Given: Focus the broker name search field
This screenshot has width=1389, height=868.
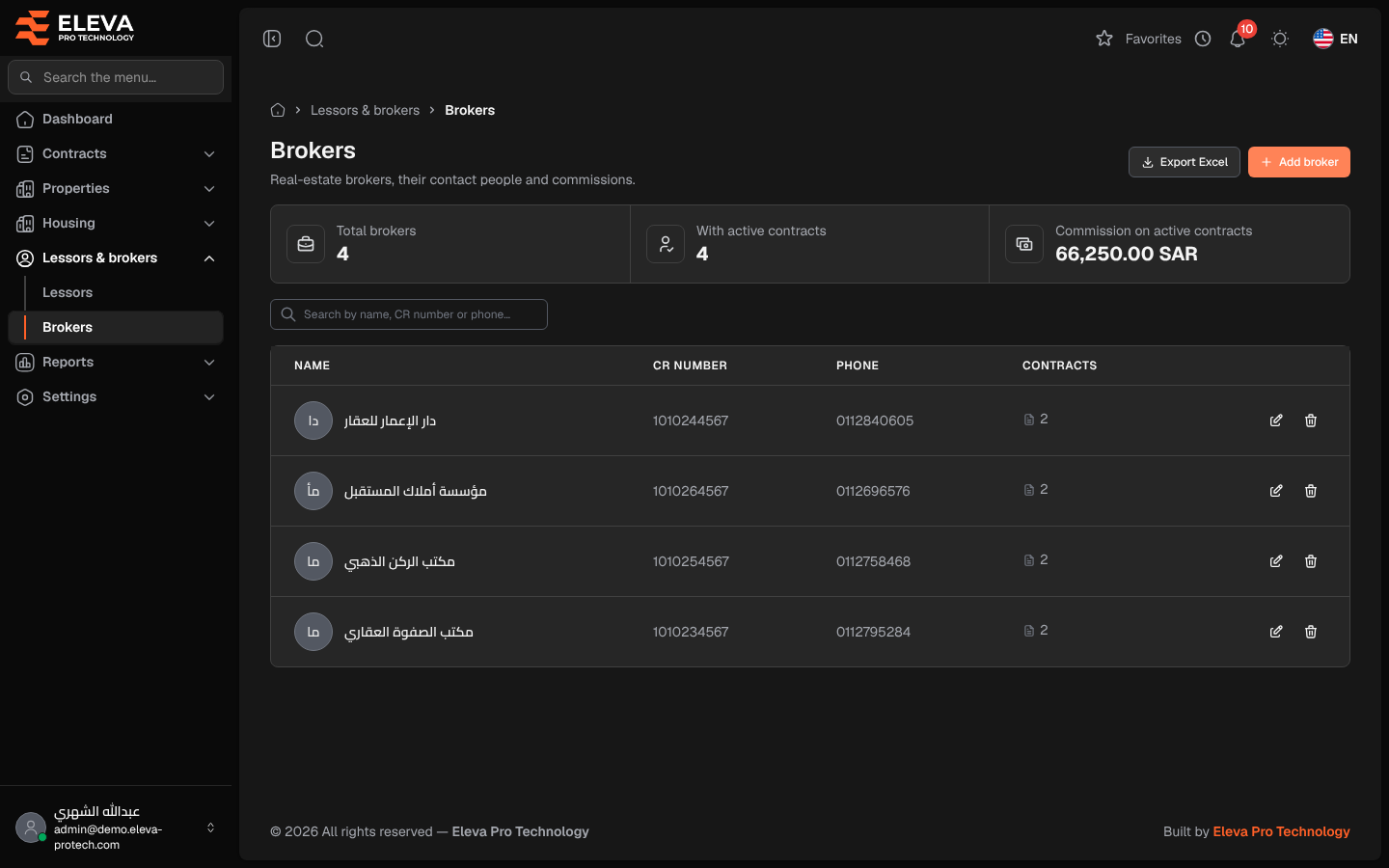Looking at the screenshot, I should click(x=409, y=314).
